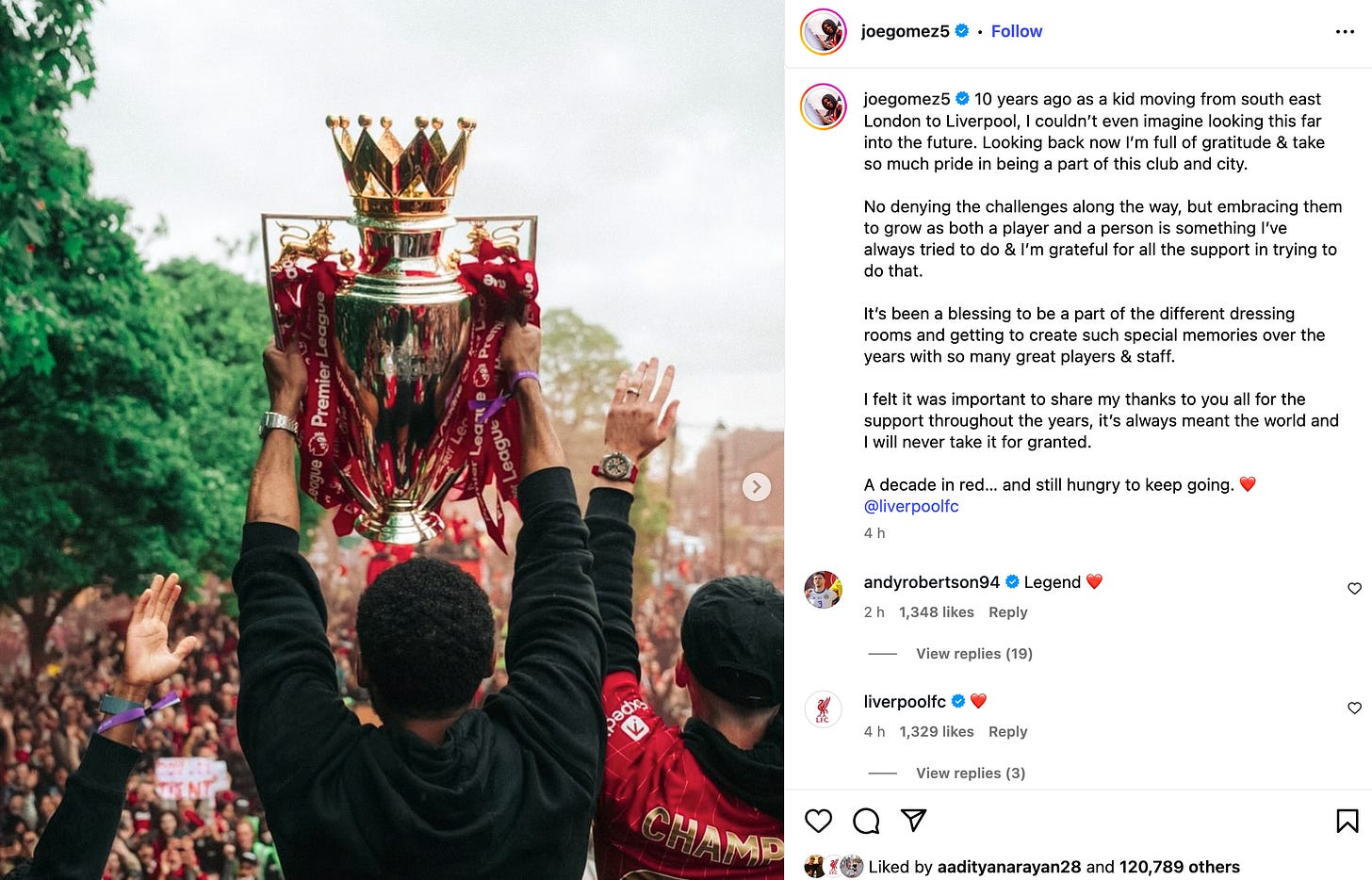
Task: Like andyrobertson94's comment heart
Action: pyautogui.click(x=1354, y=589)
